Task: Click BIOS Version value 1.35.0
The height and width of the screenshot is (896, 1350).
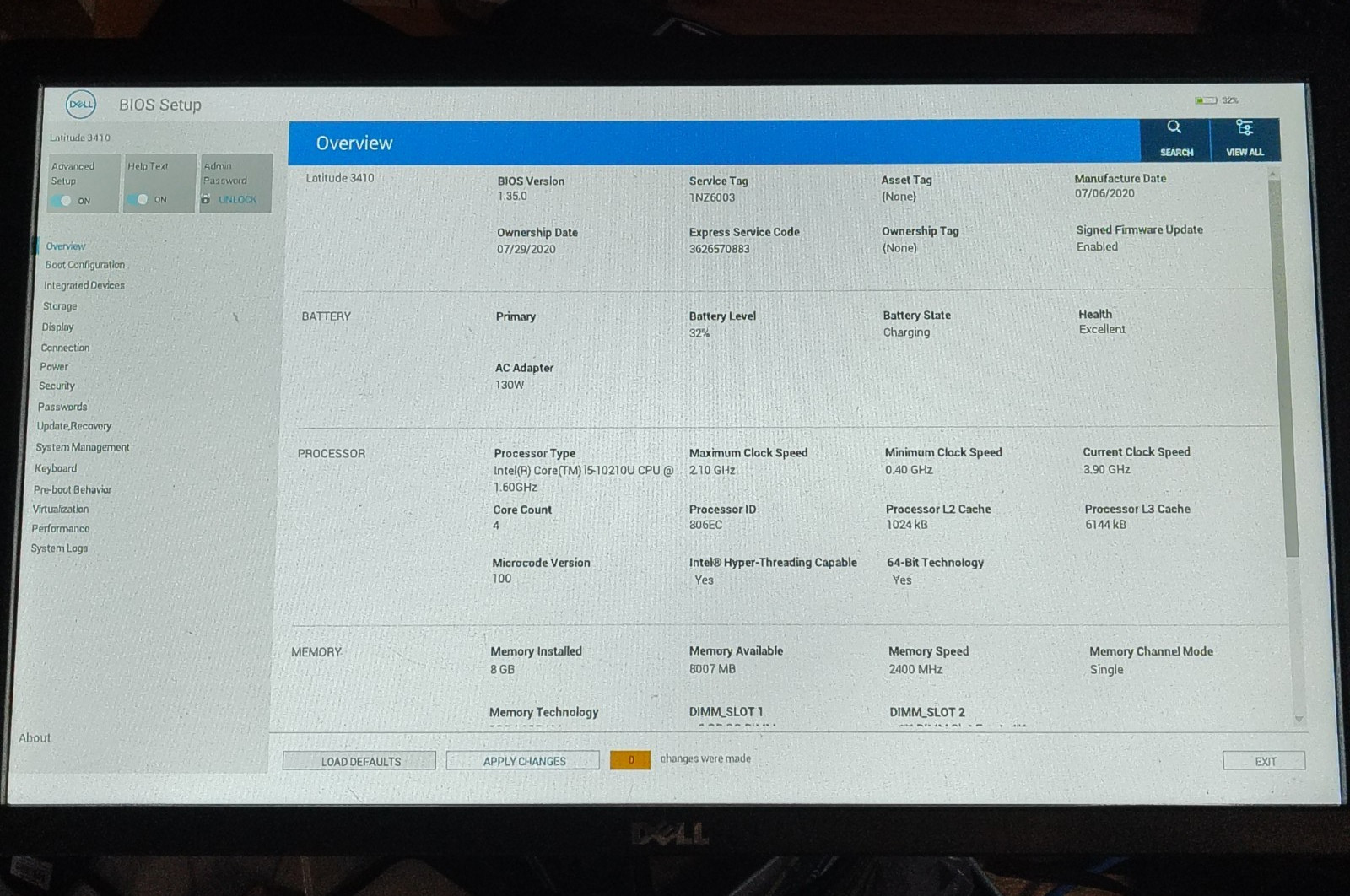Action: click(x=512, y=196)
